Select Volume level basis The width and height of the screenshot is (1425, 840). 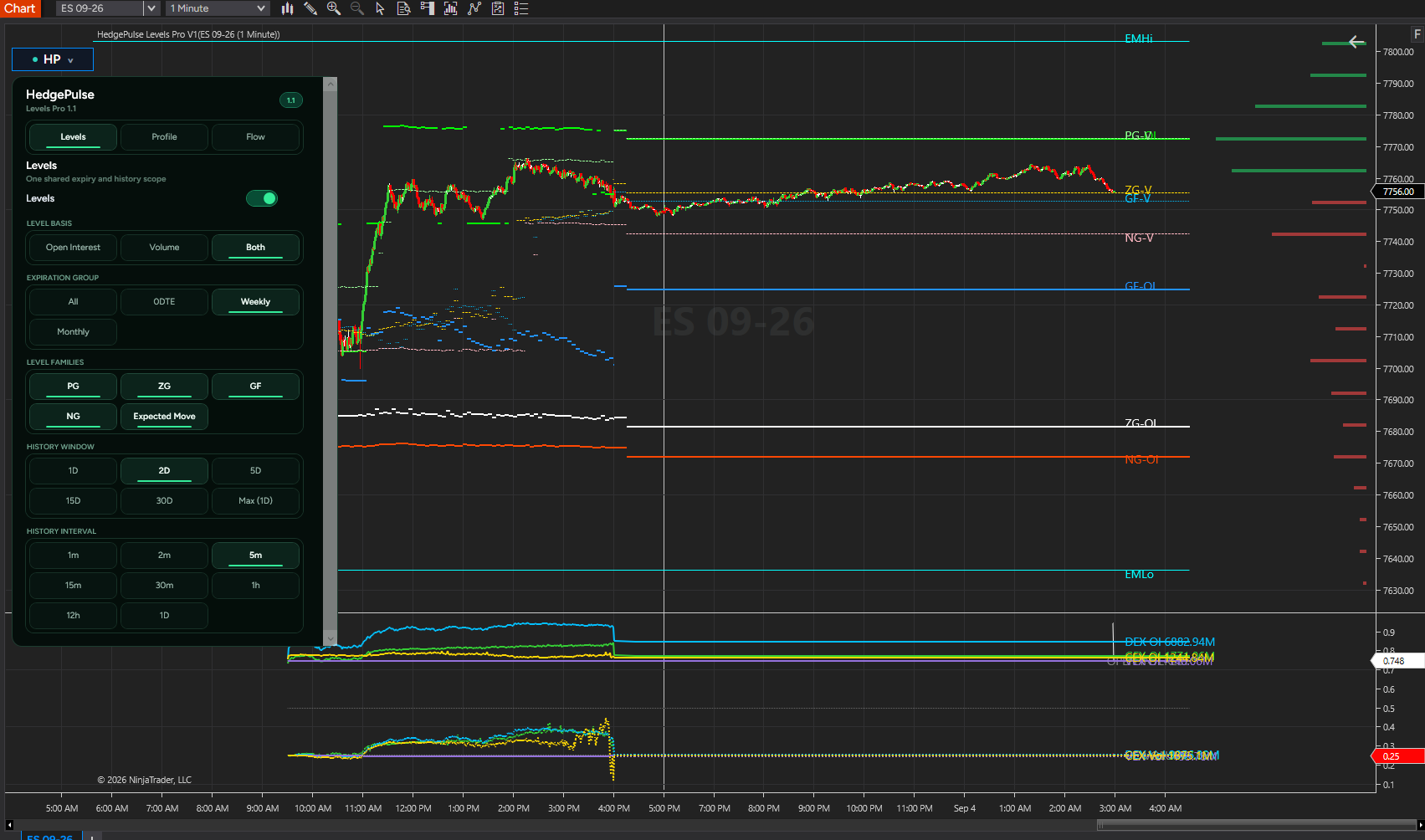[x=164, y=248]
